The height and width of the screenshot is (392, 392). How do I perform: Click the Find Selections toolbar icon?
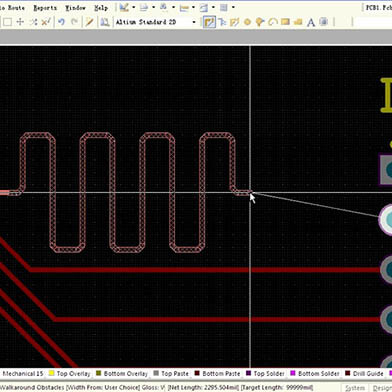[164, 7]
